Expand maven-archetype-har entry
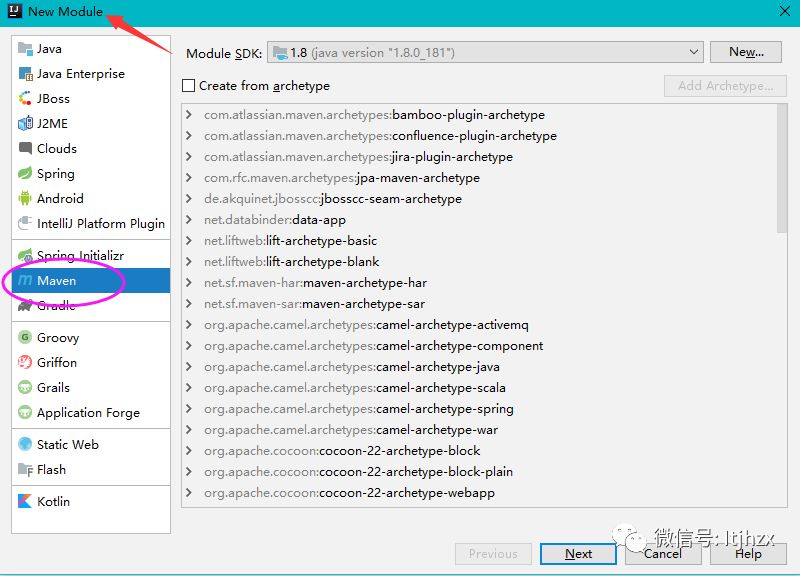The height and width of the screenshot is (576, 800). coord(189,283)
